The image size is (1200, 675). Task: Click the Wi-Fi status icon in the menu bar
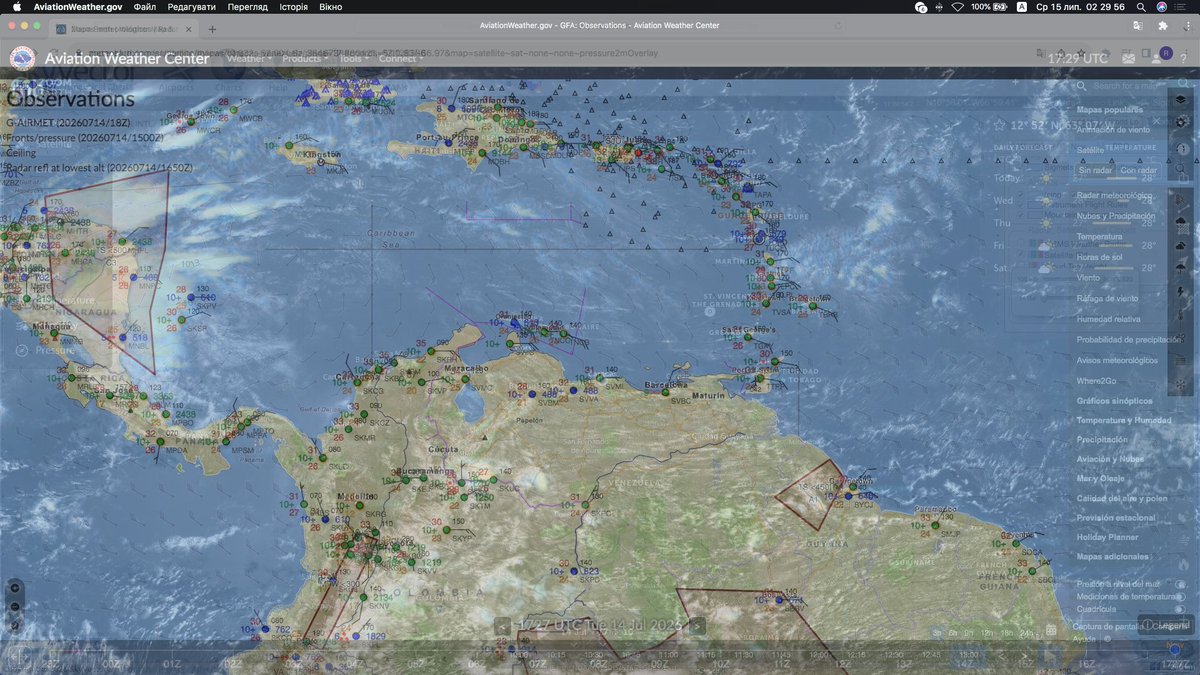pos(957,6)
